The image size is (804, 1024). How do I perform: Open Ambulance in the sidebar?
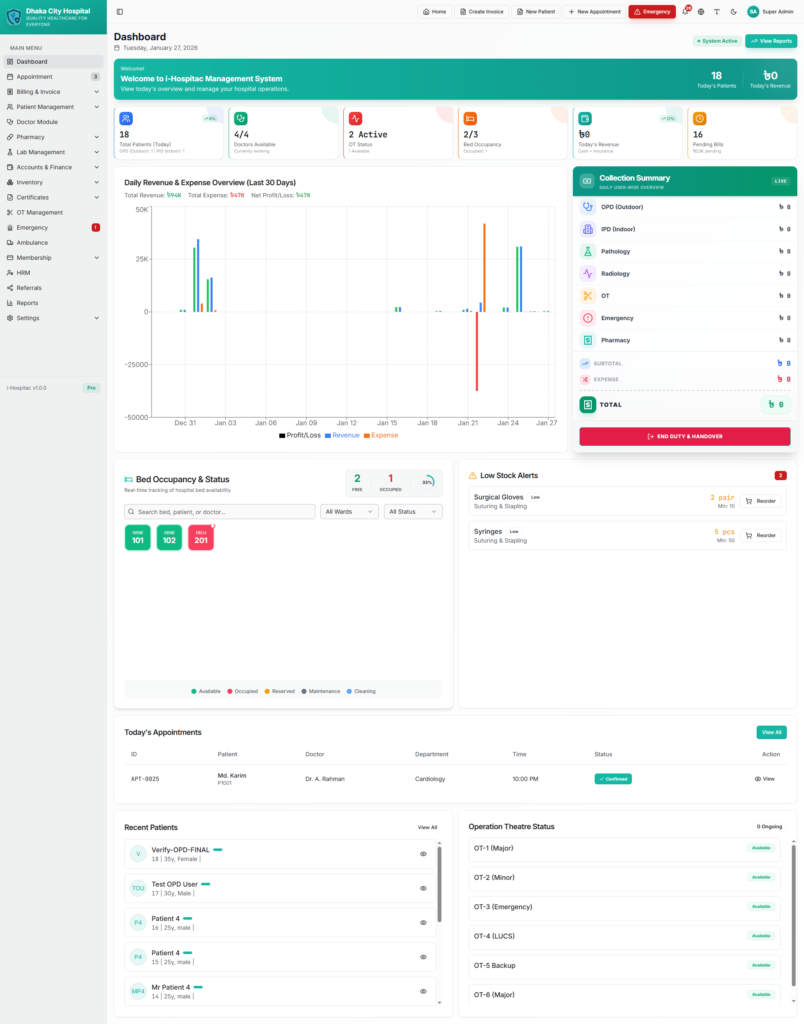point(32,242)
